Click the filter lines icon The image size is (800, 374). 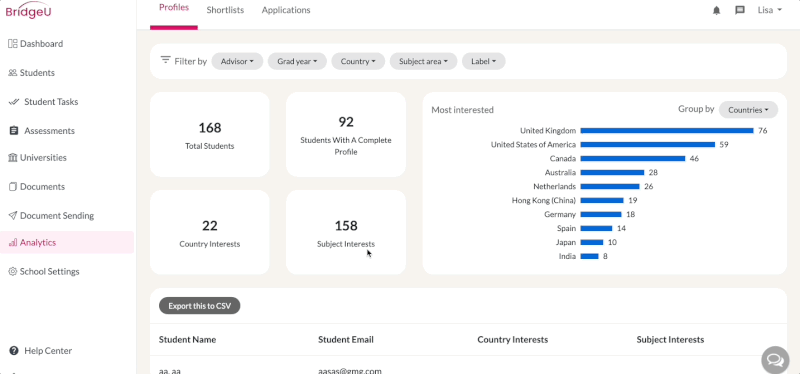point(165,60)
